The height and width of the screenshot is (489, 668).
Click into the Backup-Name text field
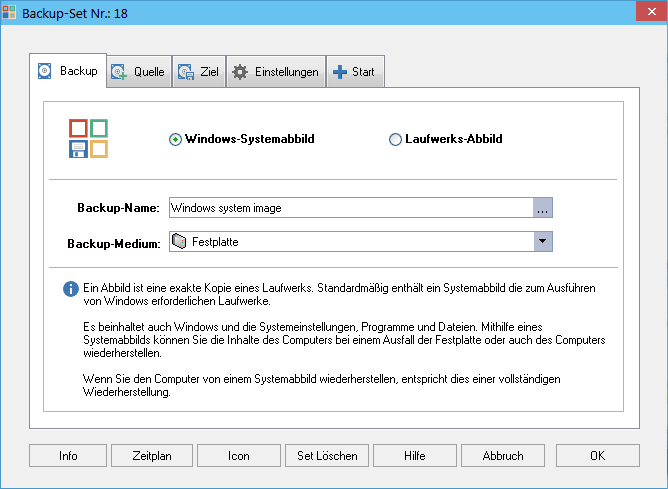pyautogui.click(x=351, y=207)
